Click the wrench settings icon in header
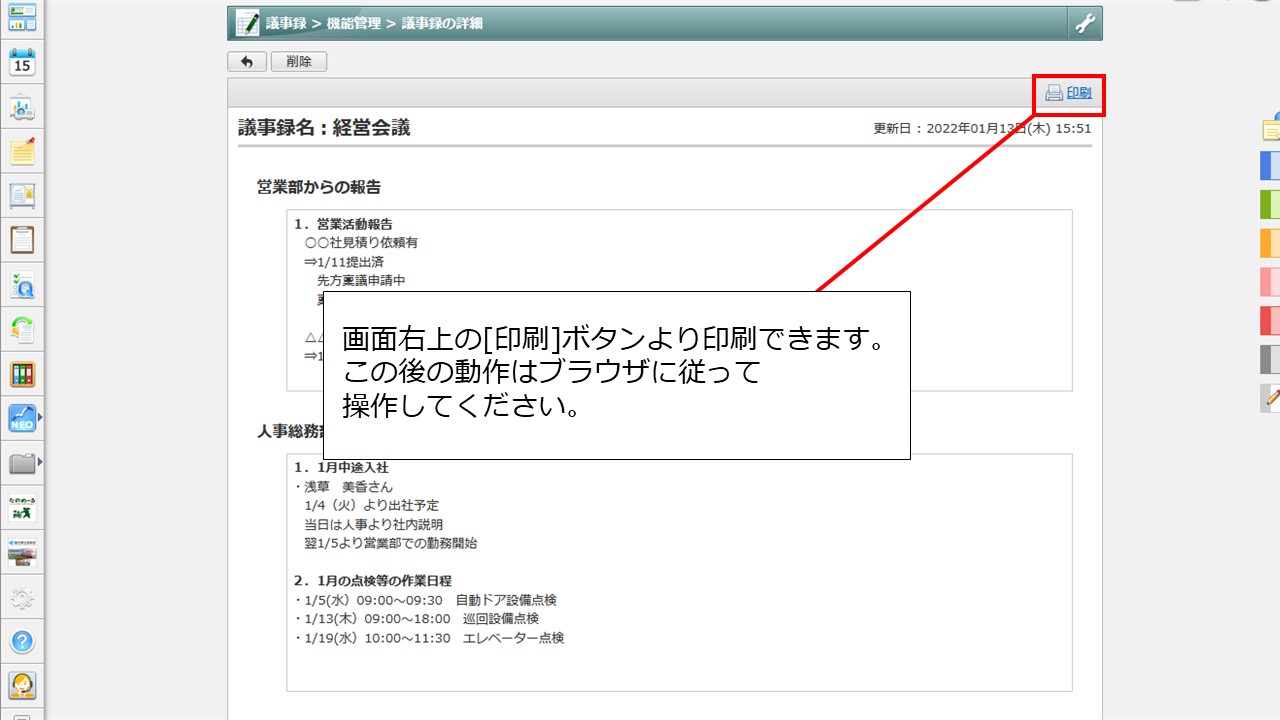Screen dimensions: 1280x720 [1085, 23]
